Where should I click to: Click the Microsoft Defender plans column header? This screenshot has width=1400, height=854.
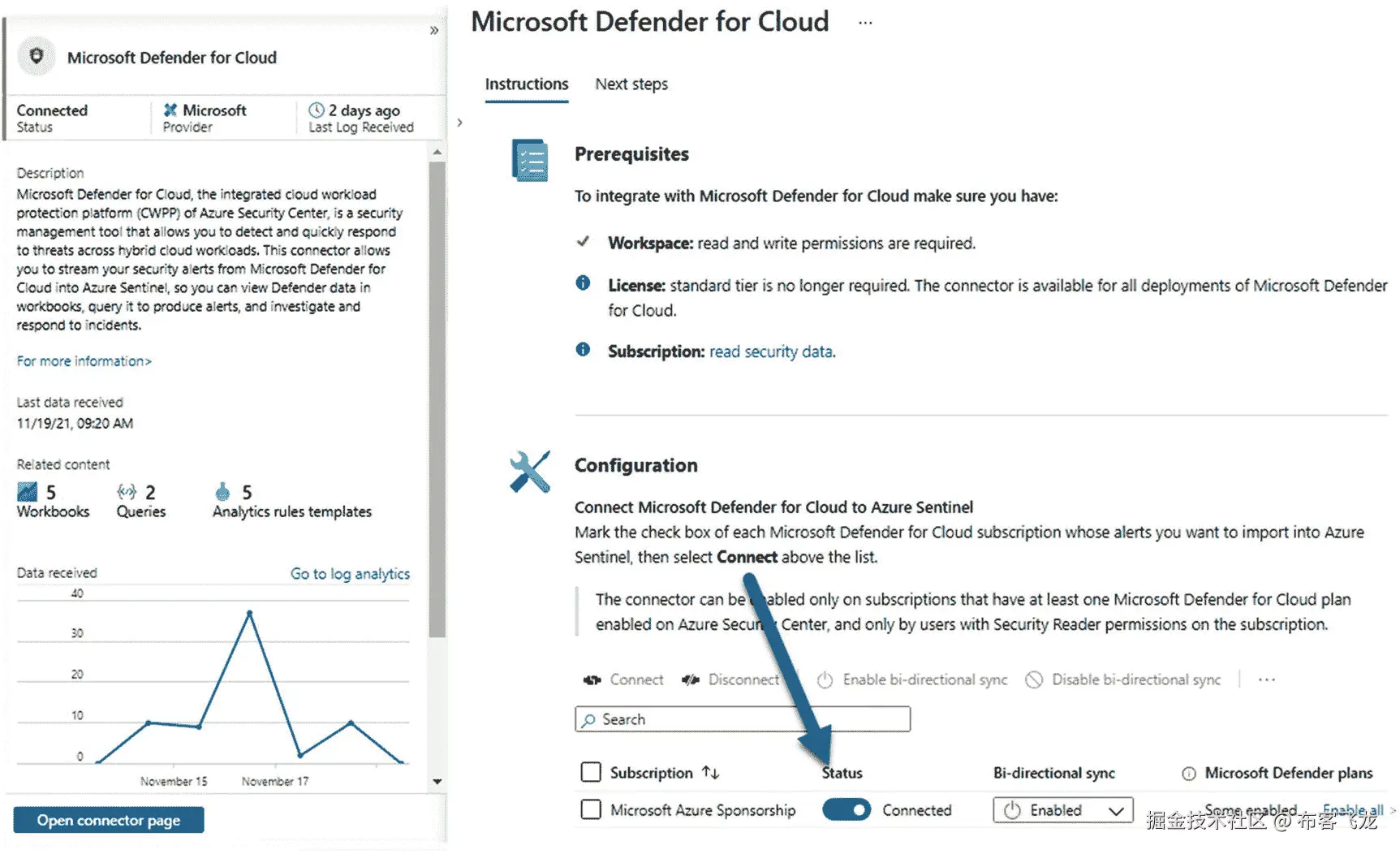click(1289, 774)
